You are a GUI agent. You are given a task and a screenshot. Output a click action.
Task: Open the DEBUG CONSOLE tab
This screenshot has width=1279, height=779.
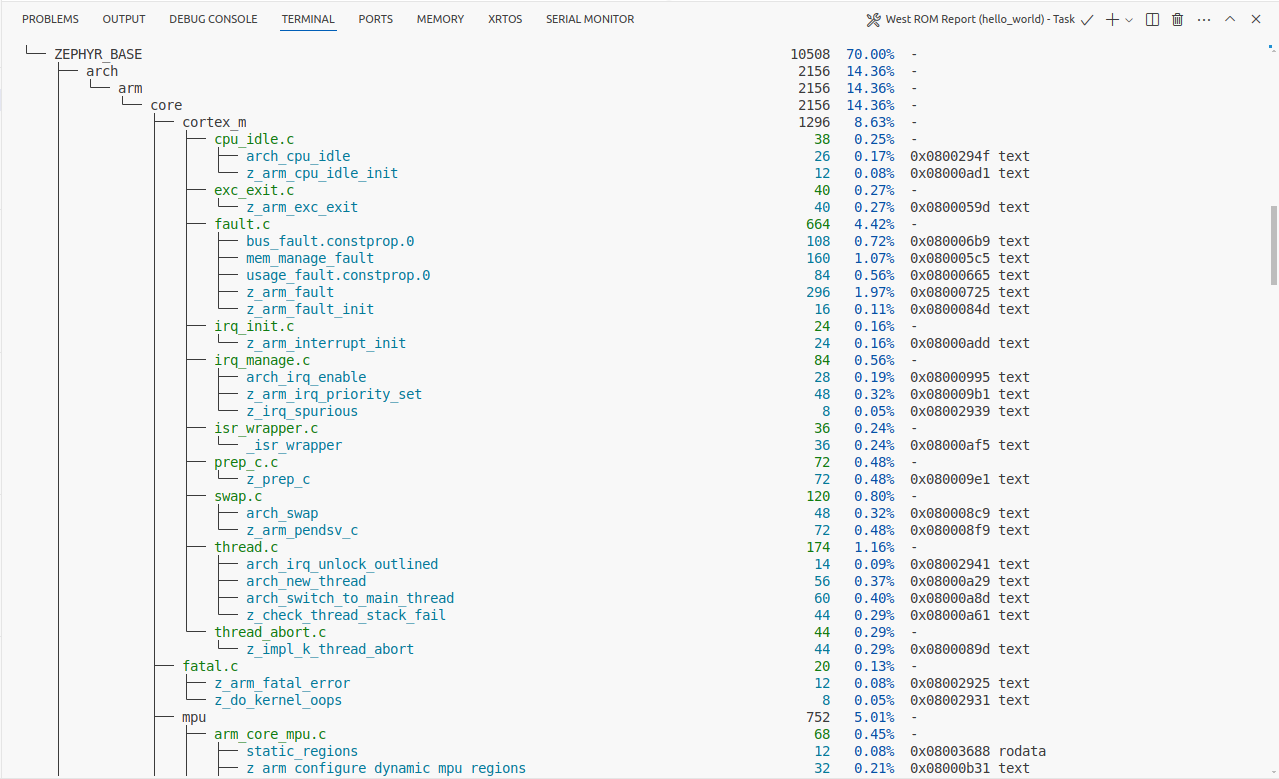pyautogui.click(x=213, y=19)
